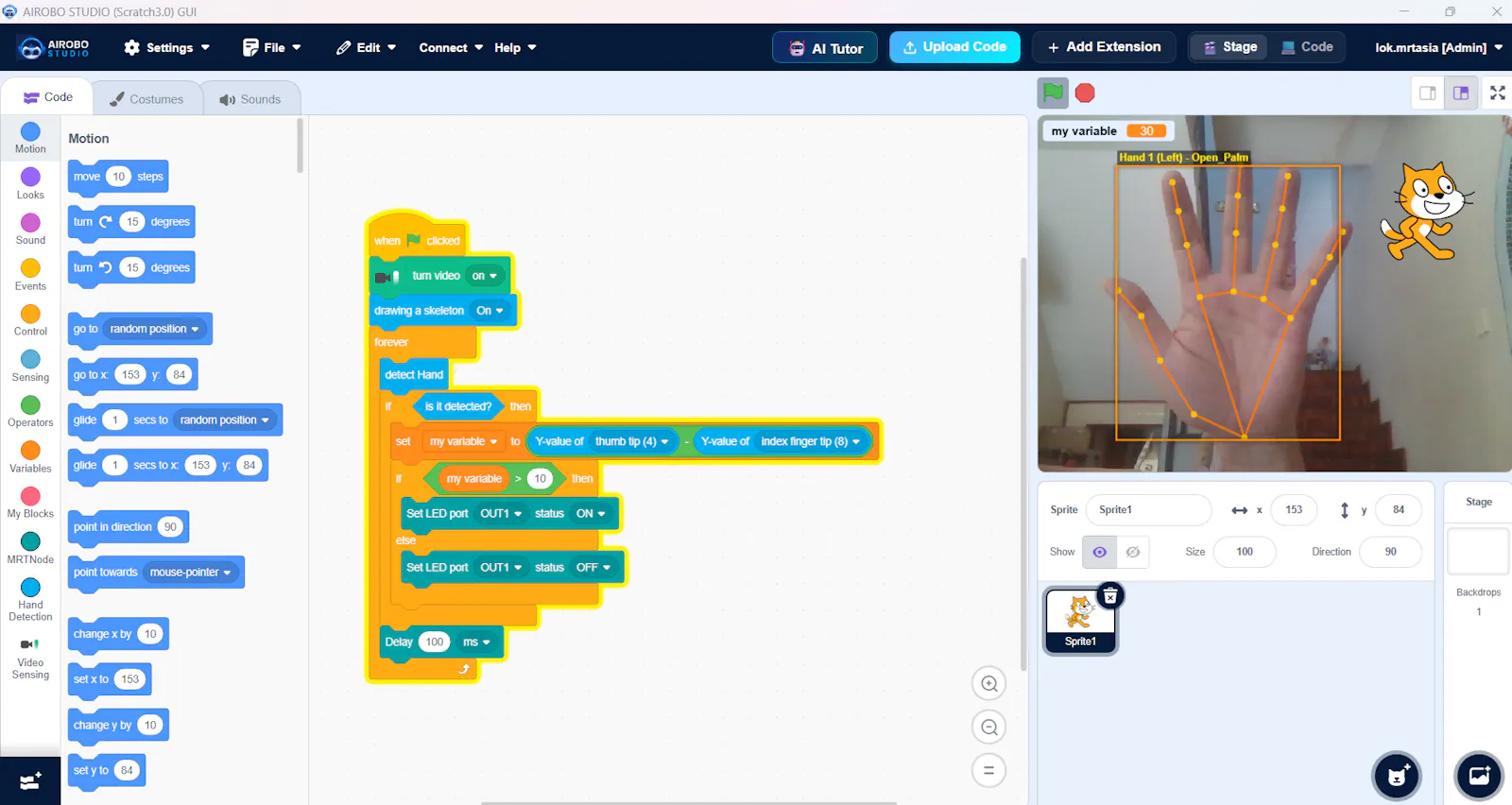Click Upload Code button
The width and height of the screenshot is (1512, 805).
pos(954,47)
